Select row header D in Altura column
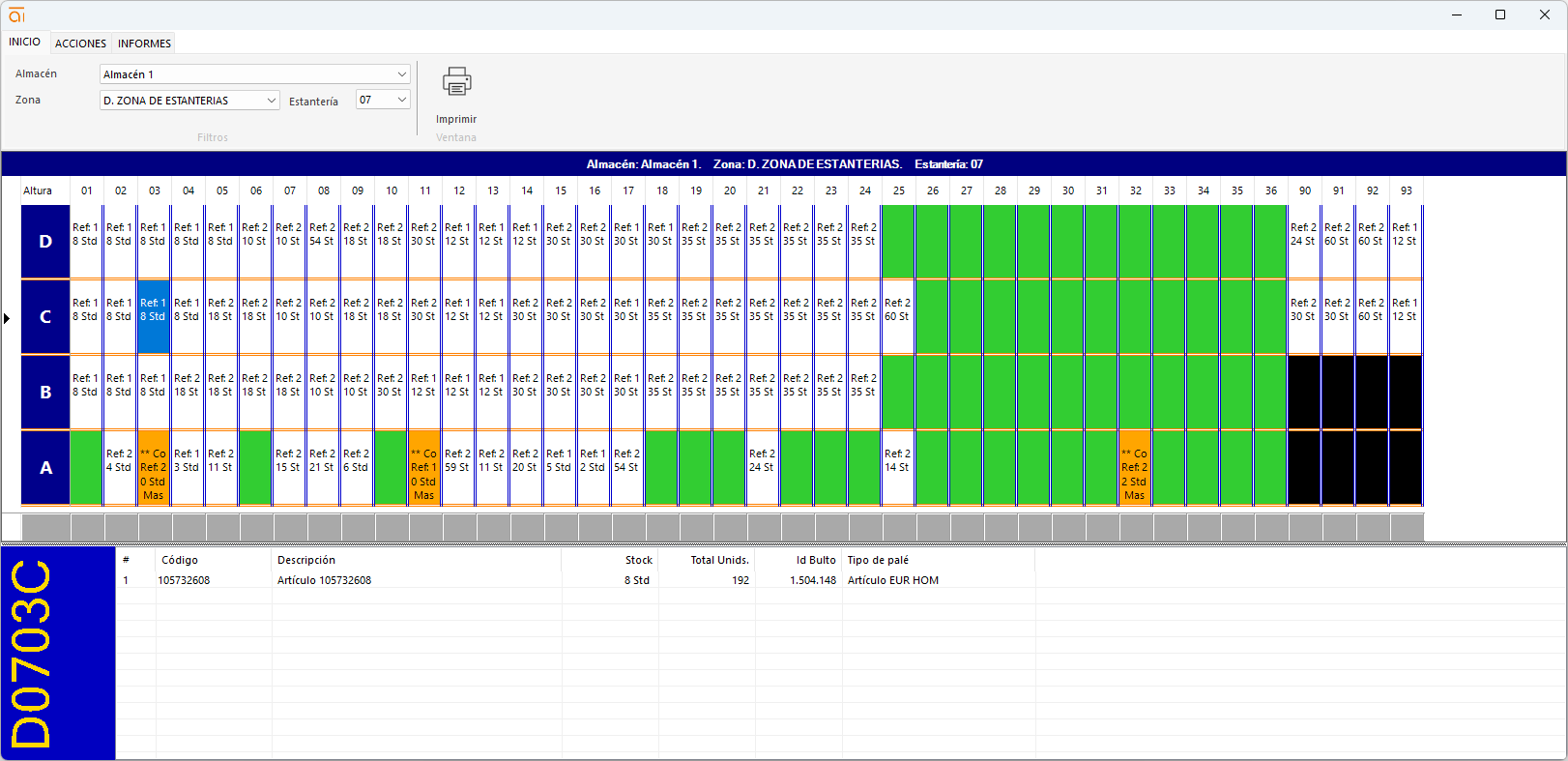This screenshot has height=761, width=1568. [x=45, y=242]
